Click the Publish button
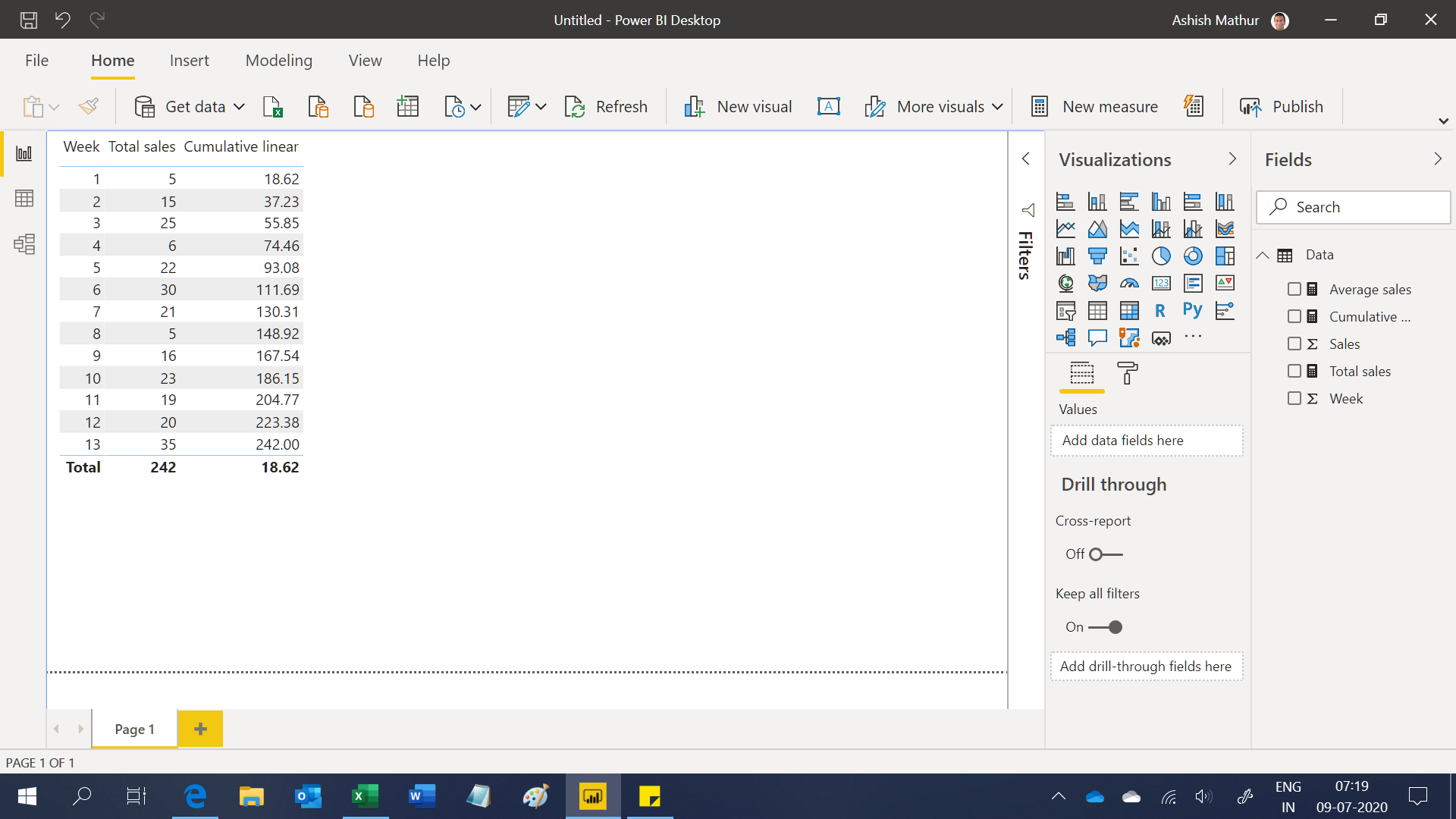Viewport: 1456px width, 819px height. click(1282, 107)
